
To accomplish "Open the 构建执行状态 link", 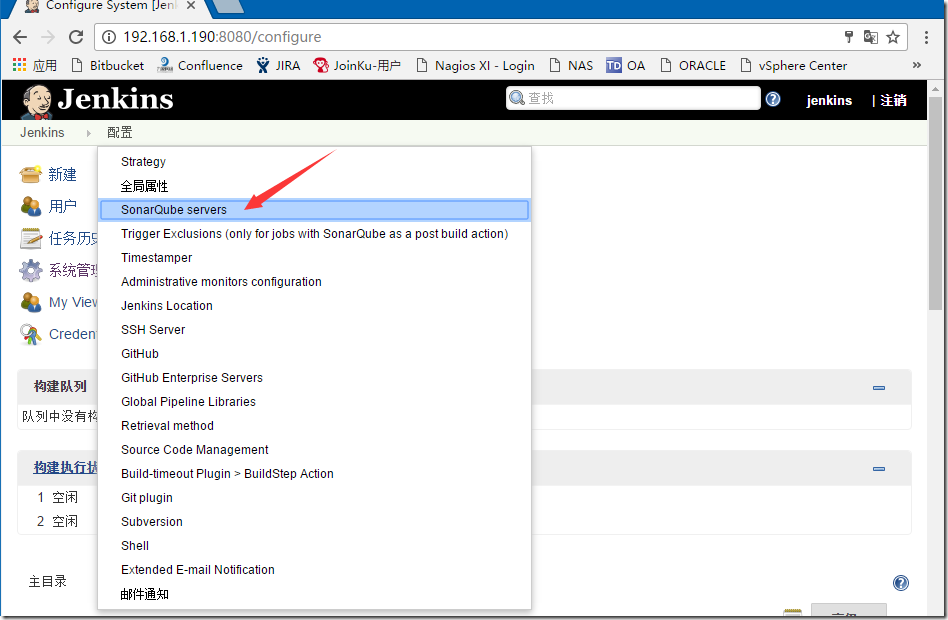I will pyautogui.click(x=65, y=467).
